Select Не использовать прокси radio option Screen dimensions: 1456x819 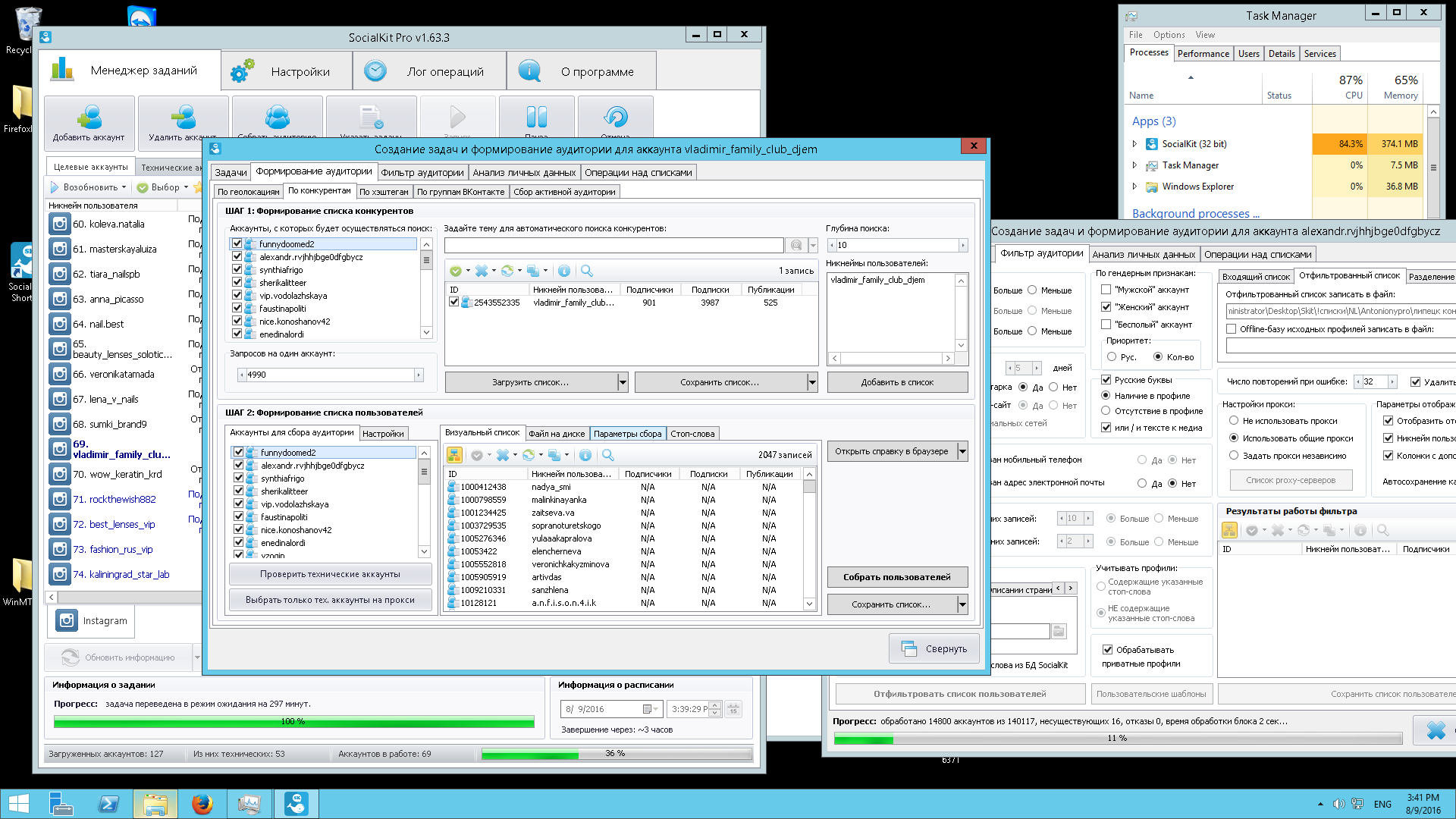click(x=1234, y=421)
